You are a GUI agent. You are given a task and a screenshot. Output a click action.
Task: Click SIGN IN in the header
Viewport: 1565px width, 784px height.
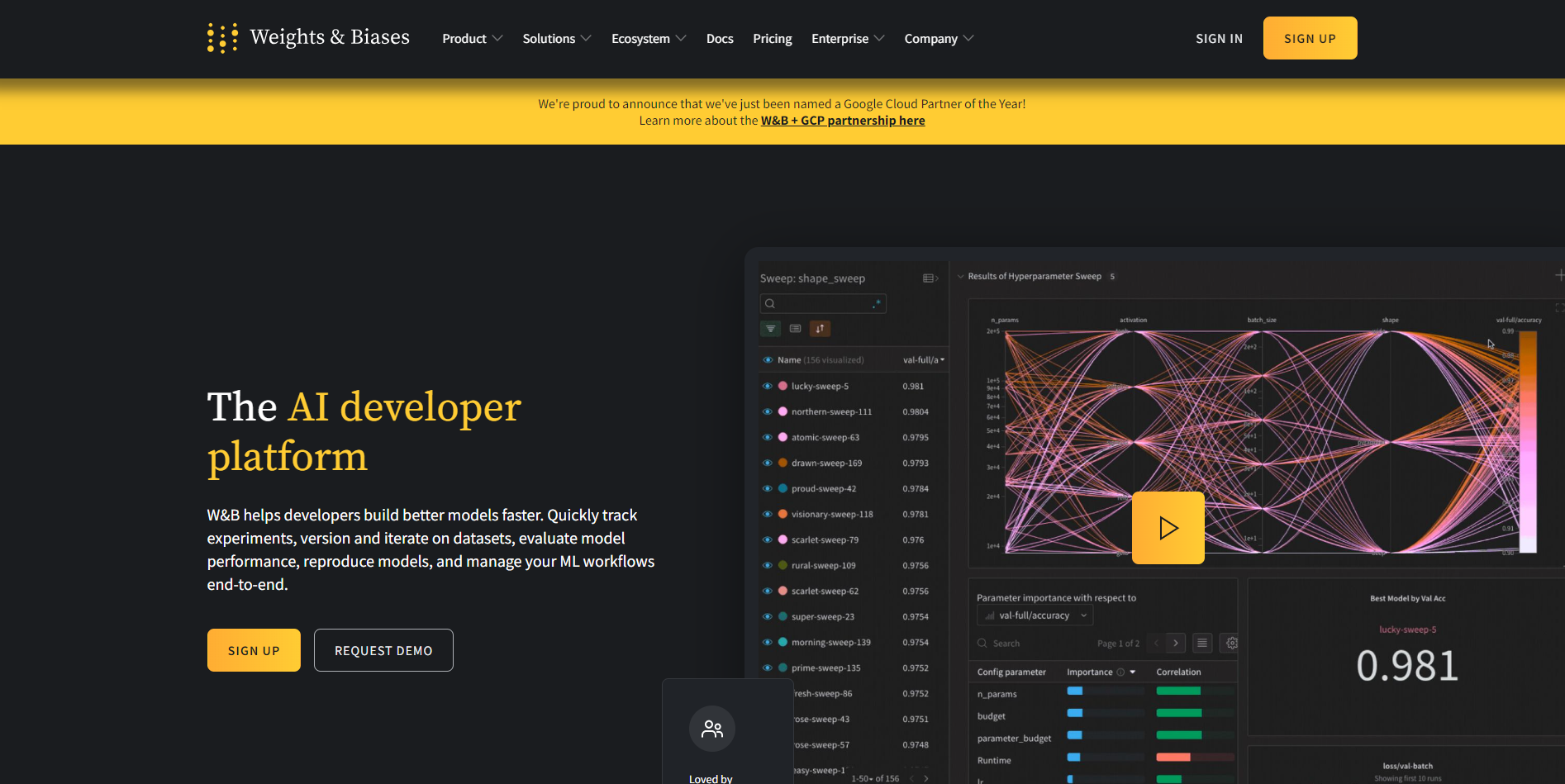tap(1219, 39)
